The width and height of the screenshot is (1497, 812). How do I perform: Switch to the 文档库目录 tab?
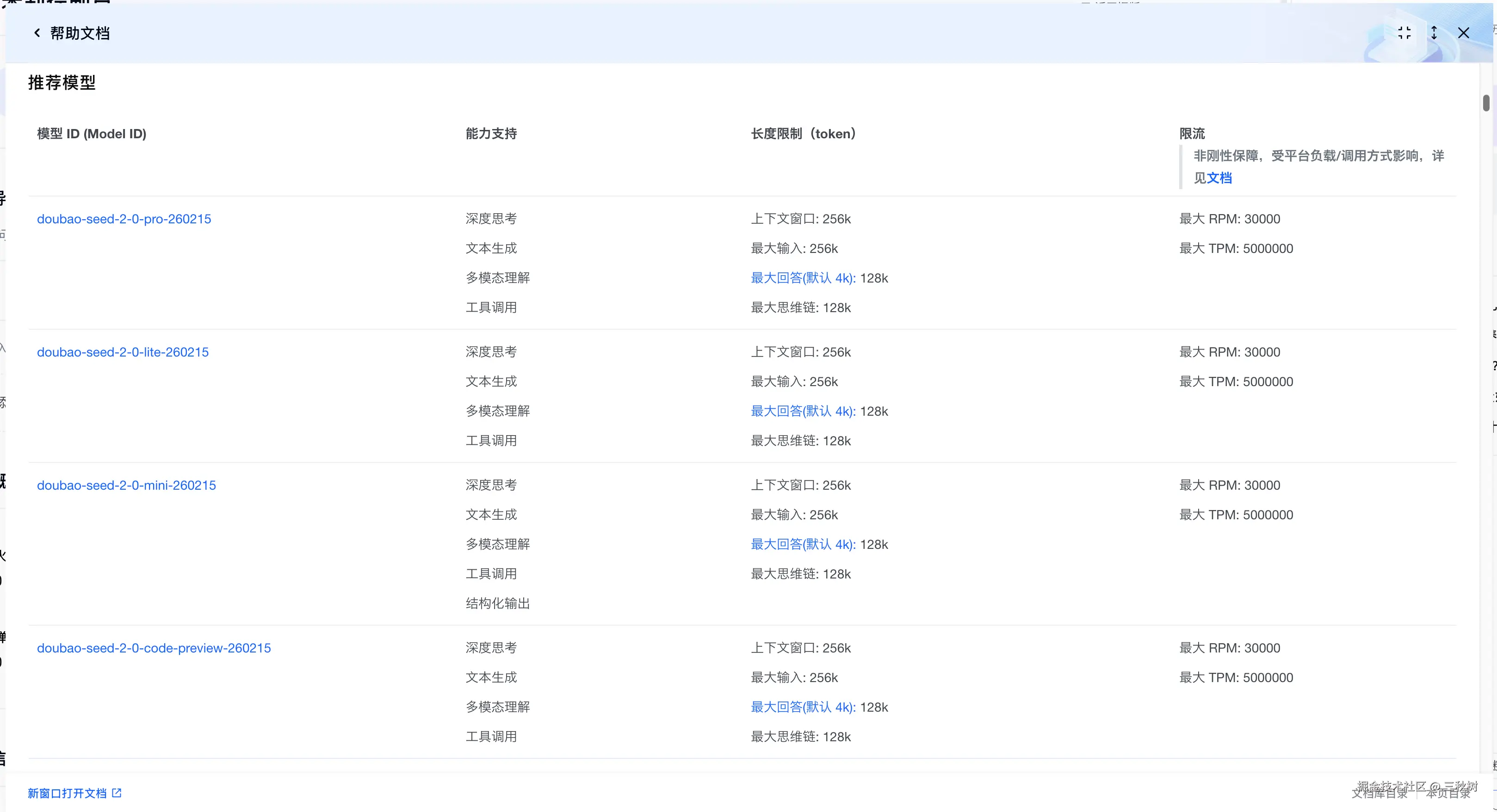click(1379, 794)
